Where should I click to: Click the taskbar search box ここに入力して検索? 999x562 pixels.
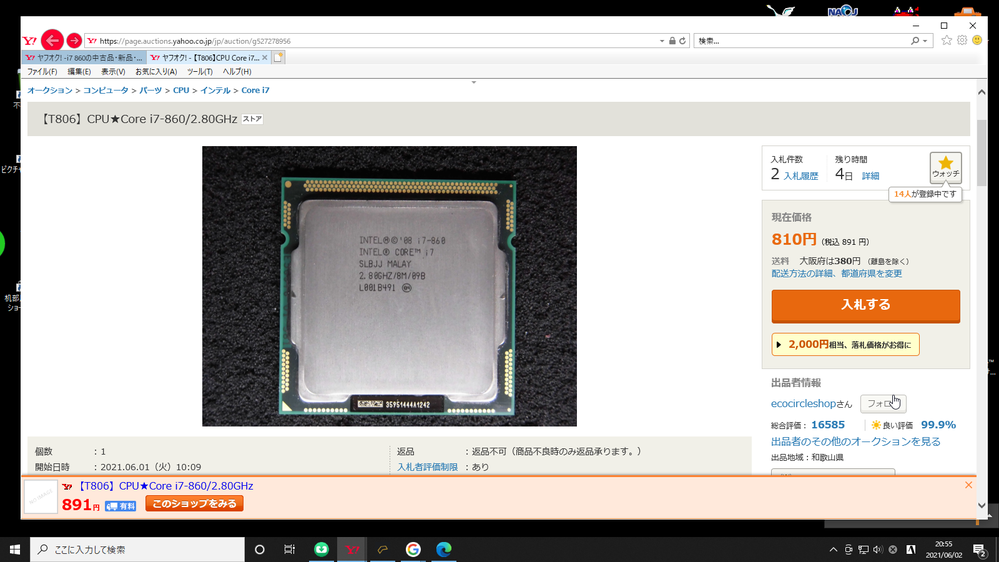137,549
